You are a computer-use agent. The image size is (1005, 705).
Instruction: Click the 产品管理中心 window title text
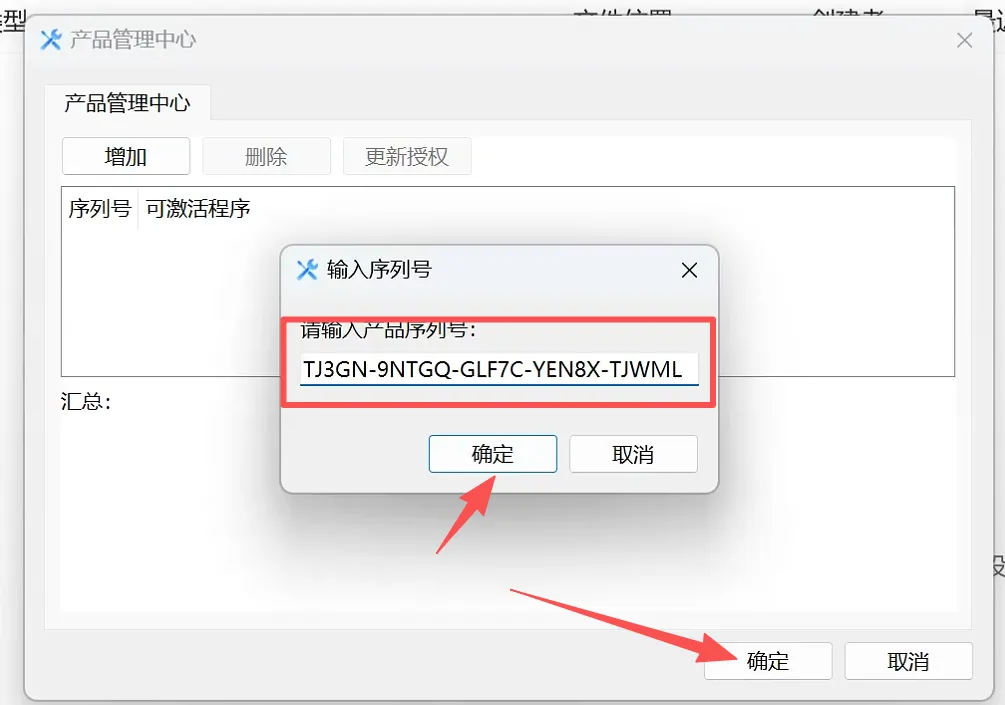coord(133,40)
